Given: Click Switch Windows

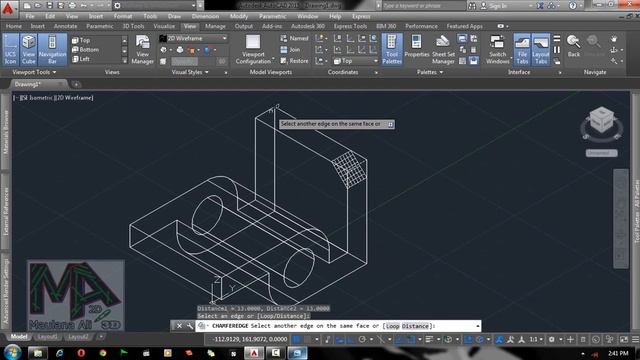Looking at the screenshot, I should coord(498,49).
